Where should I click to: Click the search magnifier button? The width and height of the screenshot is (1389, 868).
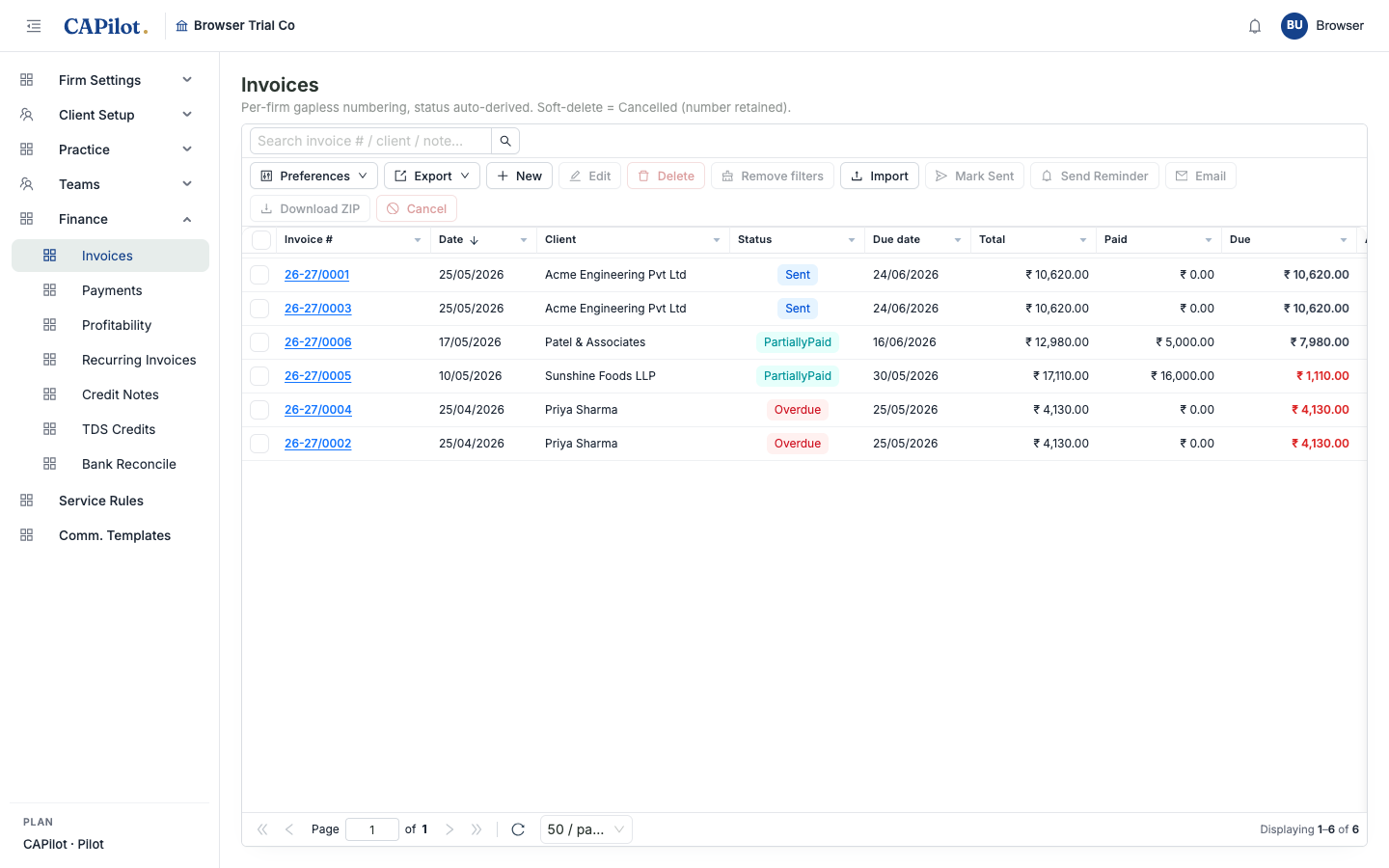pos(505,141)
